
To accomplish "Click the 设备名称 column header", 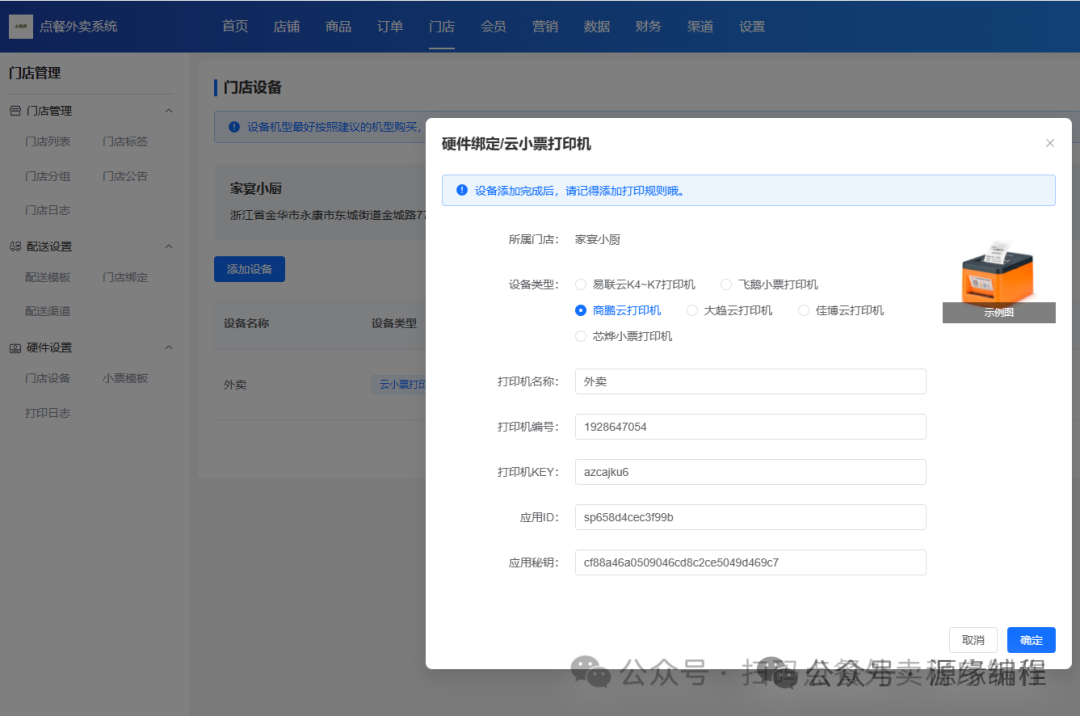I will point(246,324).
